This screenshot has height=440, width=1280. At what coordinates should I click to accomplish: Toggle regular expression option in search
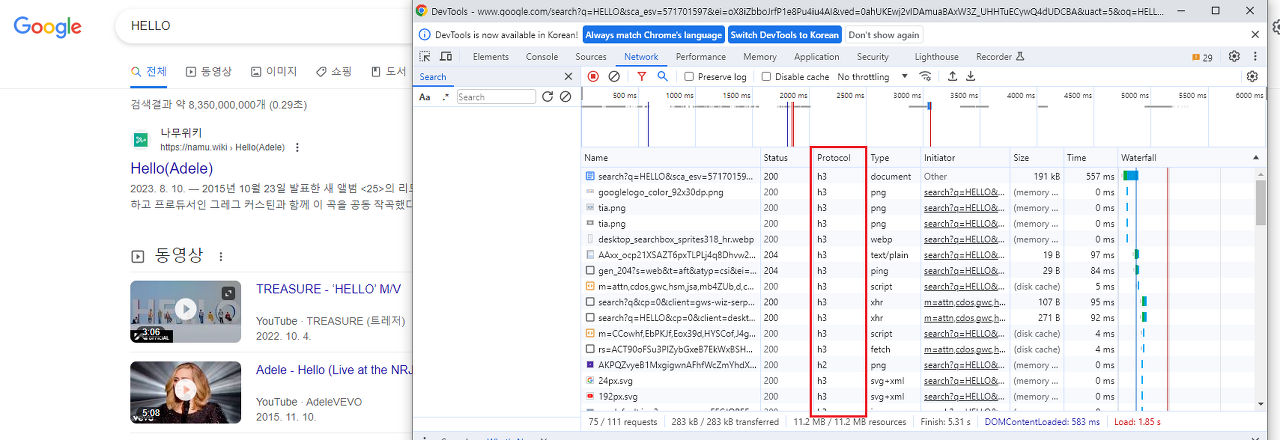[445, 97]
